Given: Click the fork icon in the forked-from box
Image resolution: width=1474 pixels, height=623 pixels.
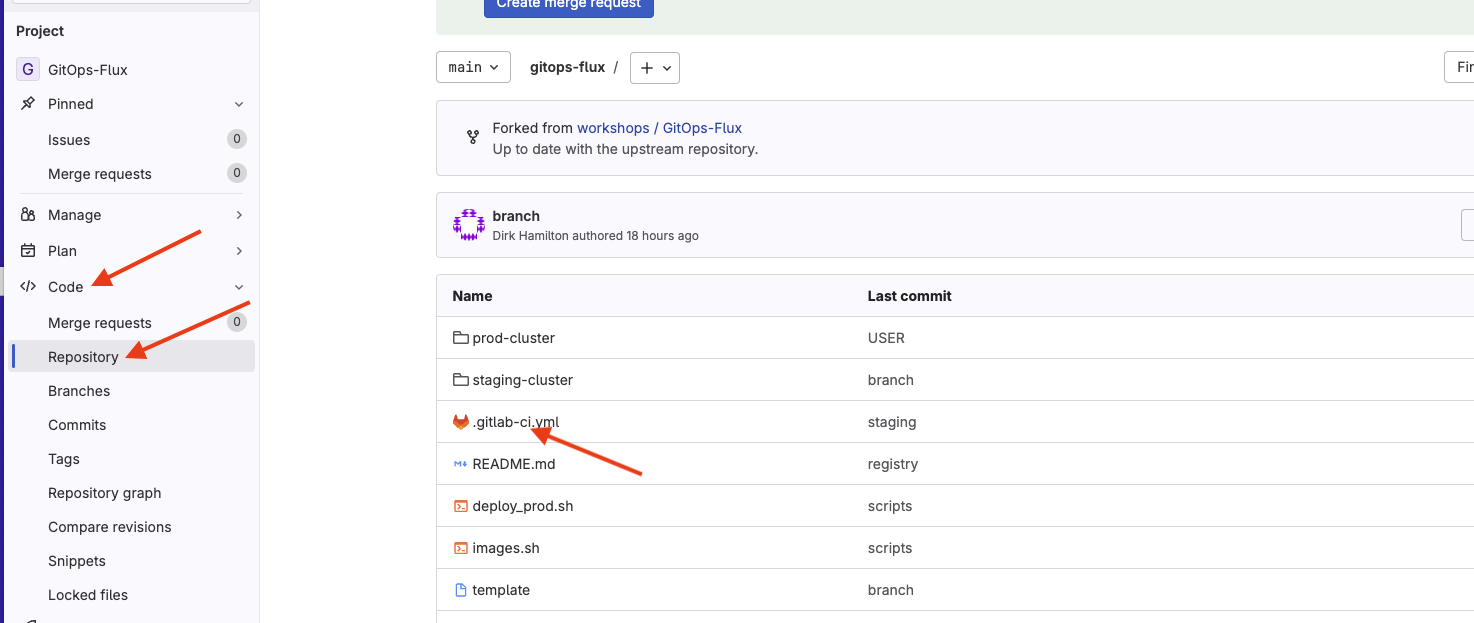Looking at the screenshot, I should 473,137.
